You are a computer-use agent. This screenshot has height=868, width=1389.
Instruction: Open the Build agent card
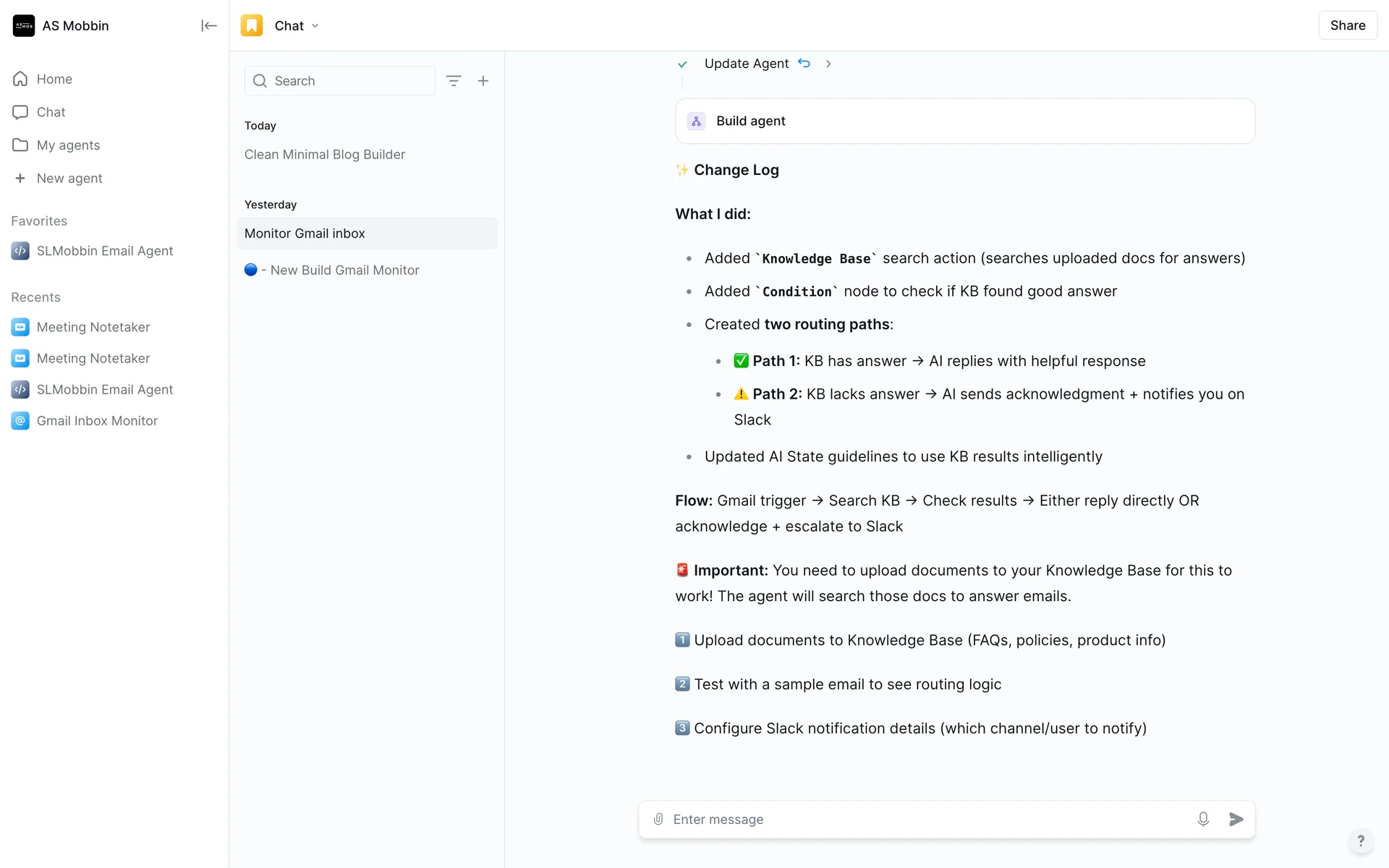coord(964,121)
